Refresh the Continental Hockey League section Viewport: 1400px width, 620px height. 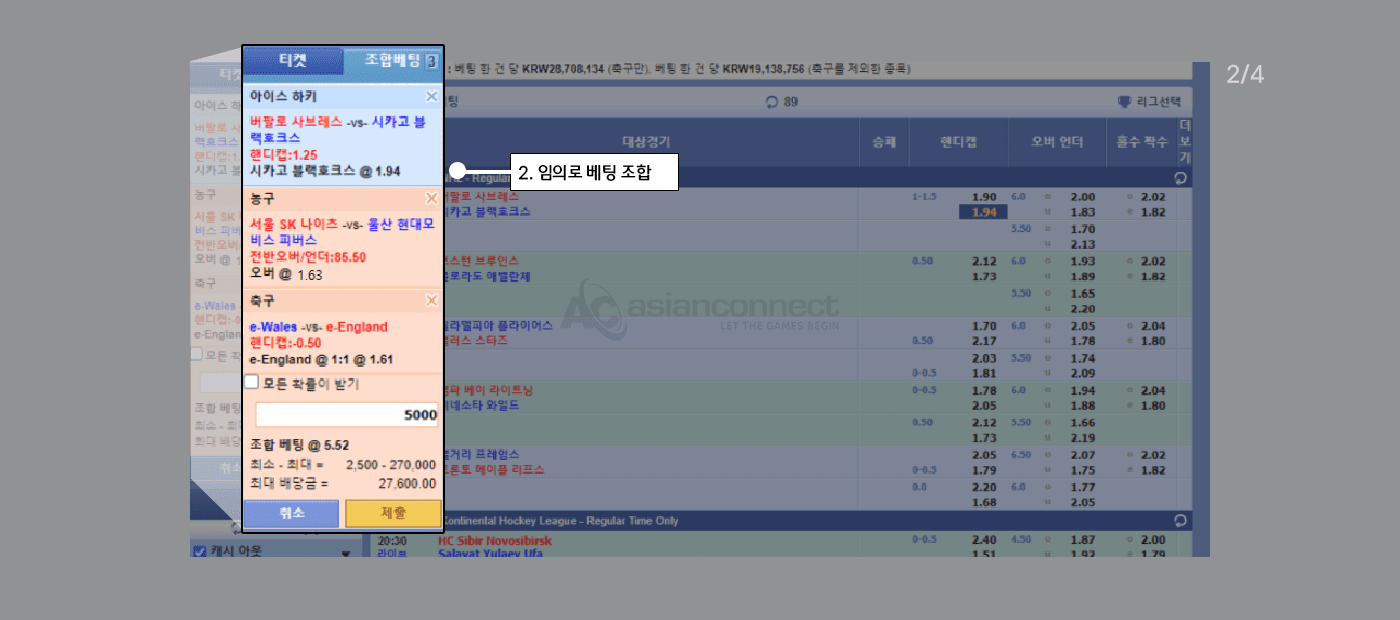[x=1181, y=521]
